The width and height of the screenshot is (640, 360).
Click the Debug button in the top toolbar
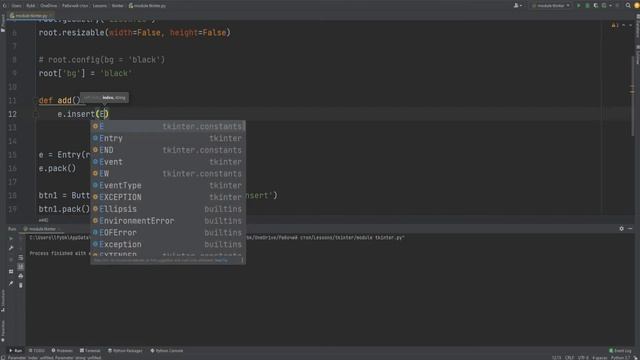pyautogui.click(x=587, y=6)
